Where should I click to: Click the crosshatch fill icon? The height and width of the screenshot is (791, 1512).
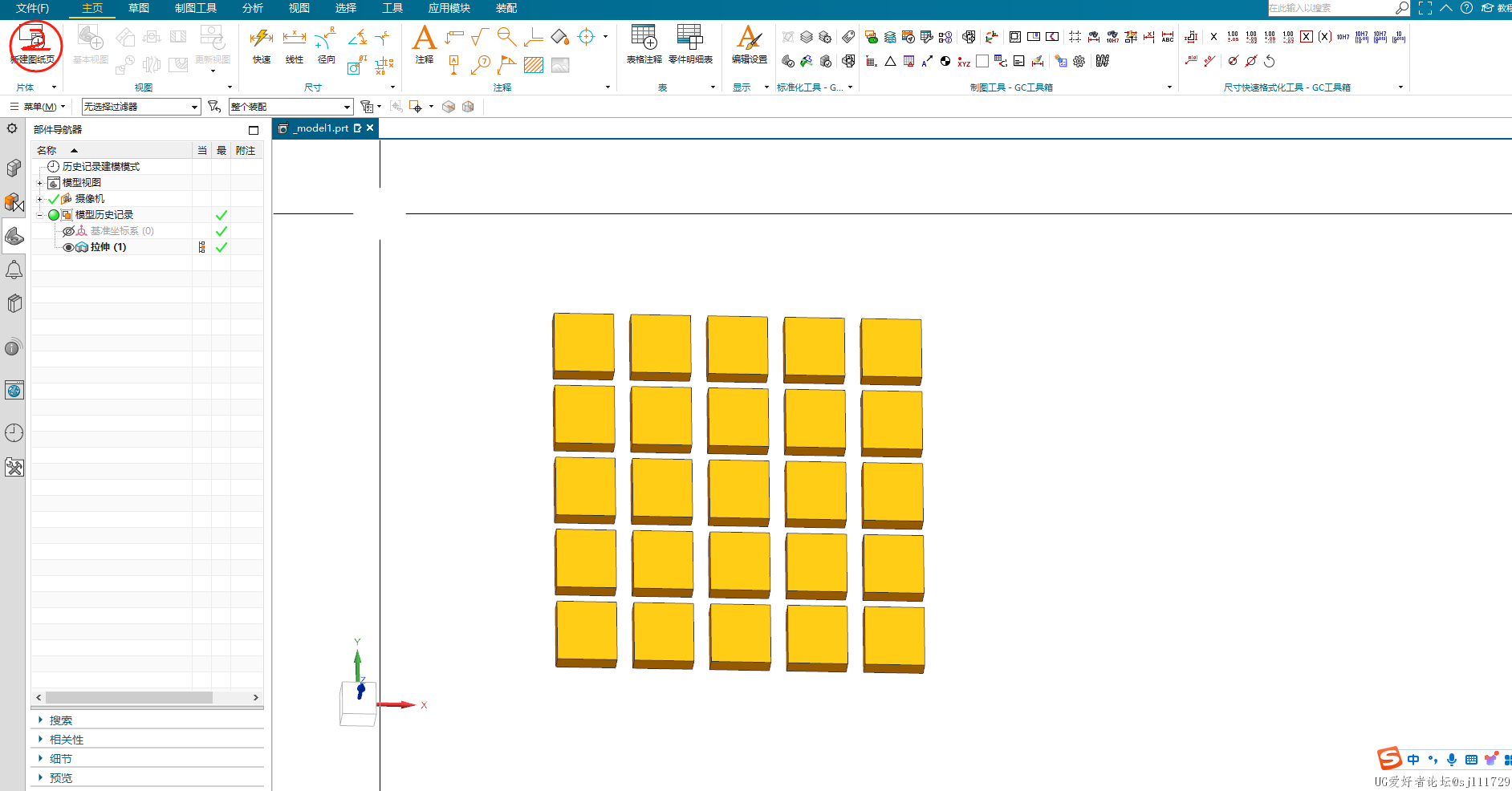[x=534, y=65]
